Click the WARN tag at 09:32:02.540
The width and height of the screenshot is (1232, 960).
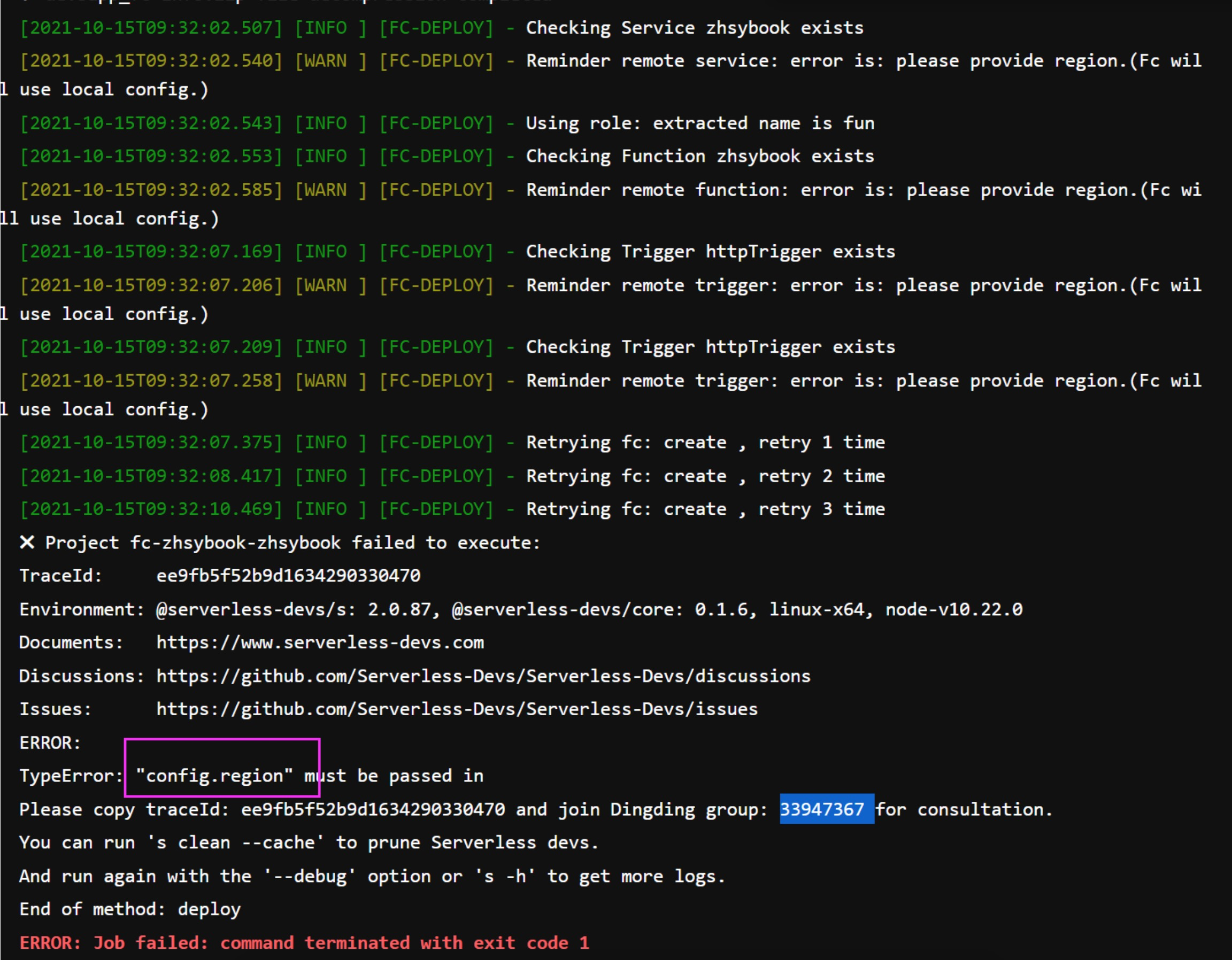pyautogui.click(x=330, y=60)
